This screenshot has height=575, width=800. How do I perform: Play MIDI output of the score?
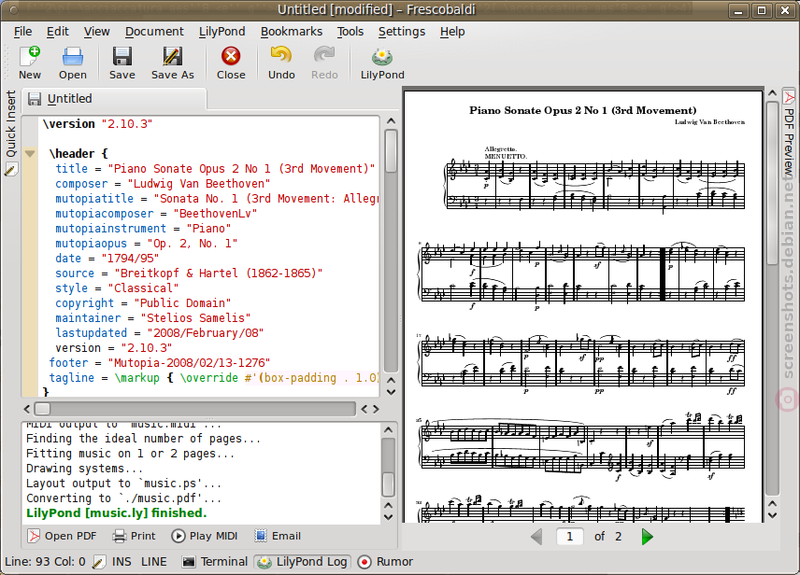click(205, 536)
